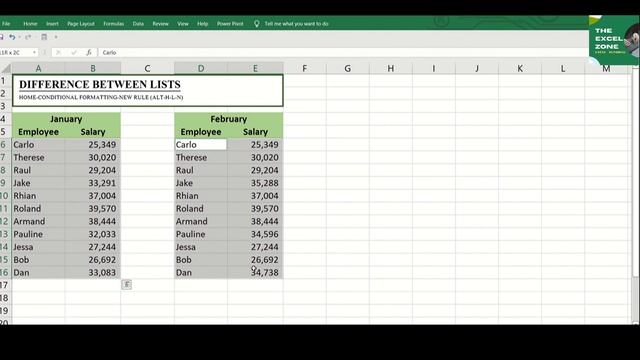Click Raul salary 29,204 in February
This screenshot has width=640, height=360.
255,170
